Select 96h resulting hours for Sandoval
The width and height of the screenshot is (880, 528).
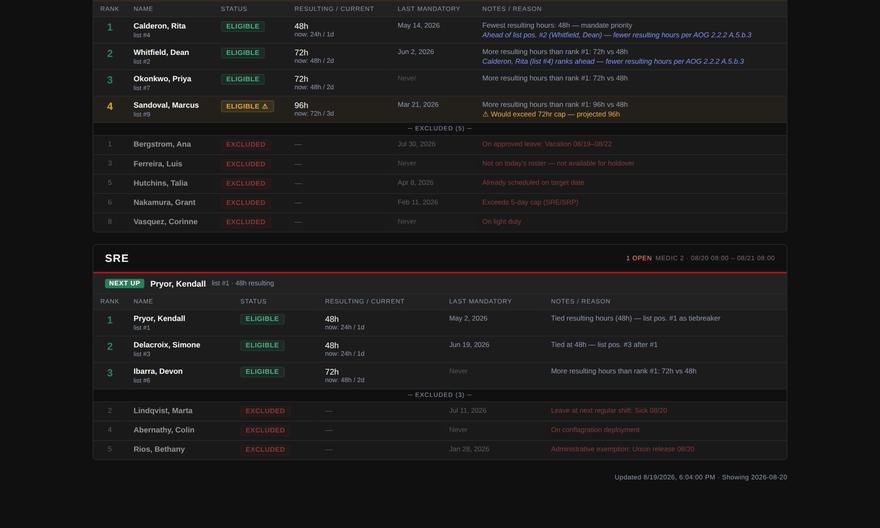pyautogui.click(x=301, y=105)
